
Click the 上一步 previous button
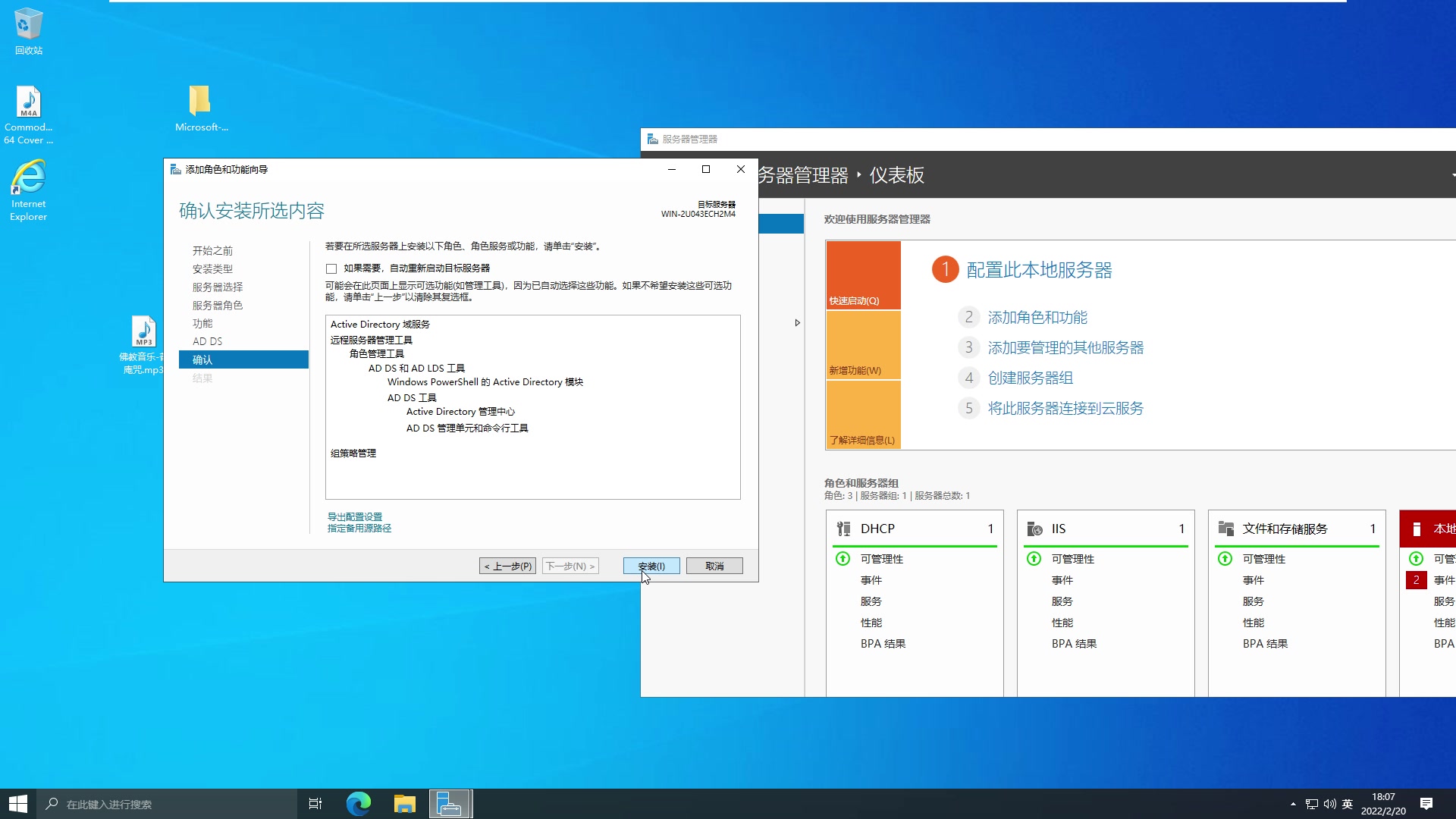(x=507, y=566)
